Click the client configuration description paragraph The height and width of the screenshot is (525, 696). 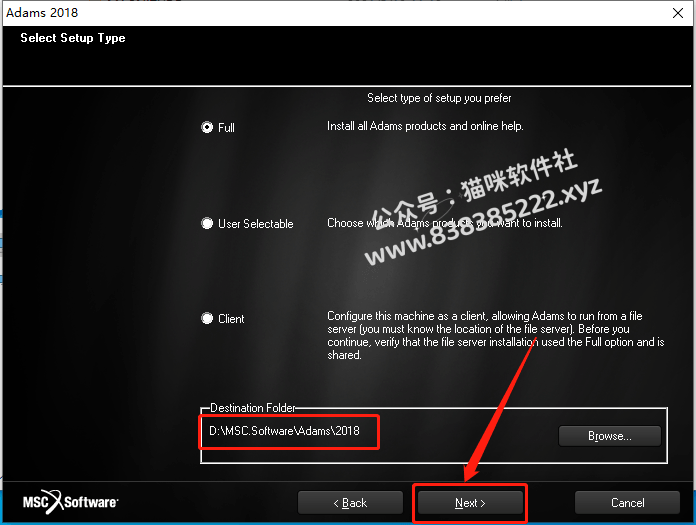(x=495, y=336)
